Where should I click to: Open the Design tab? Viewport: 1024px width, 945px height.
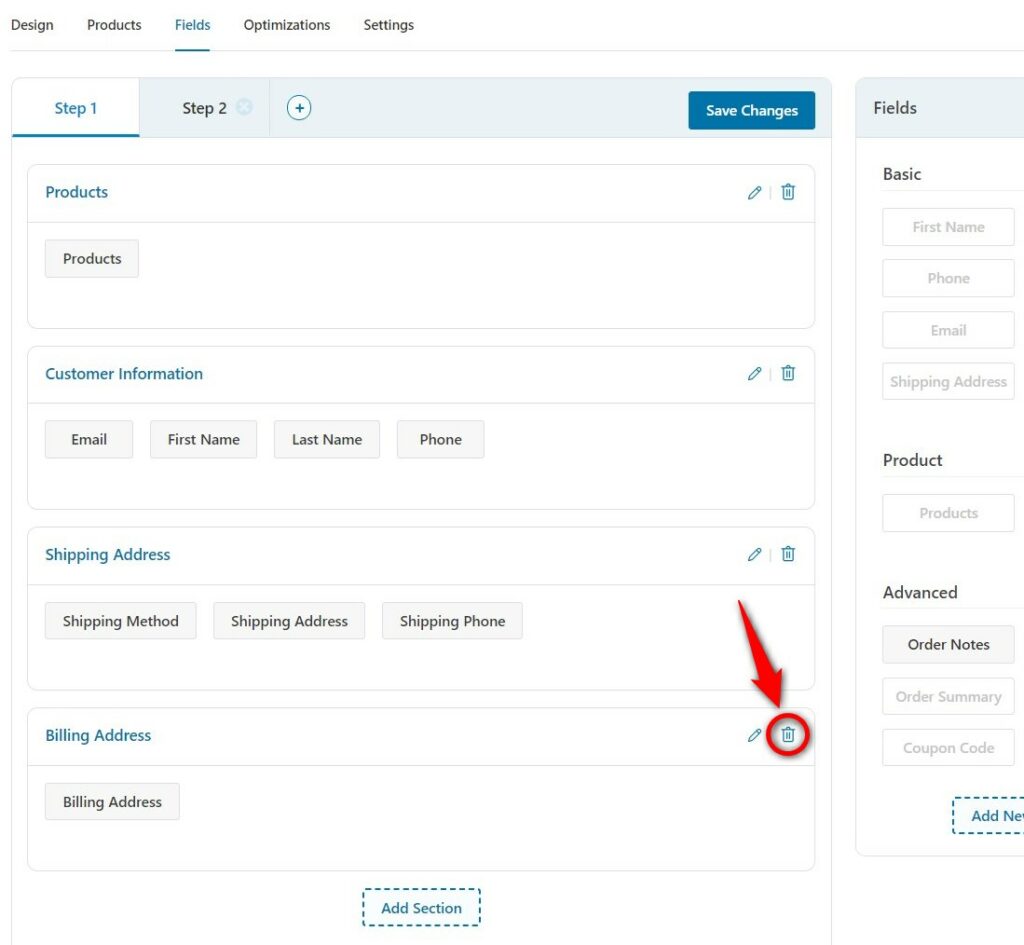(x=32, y=25)
